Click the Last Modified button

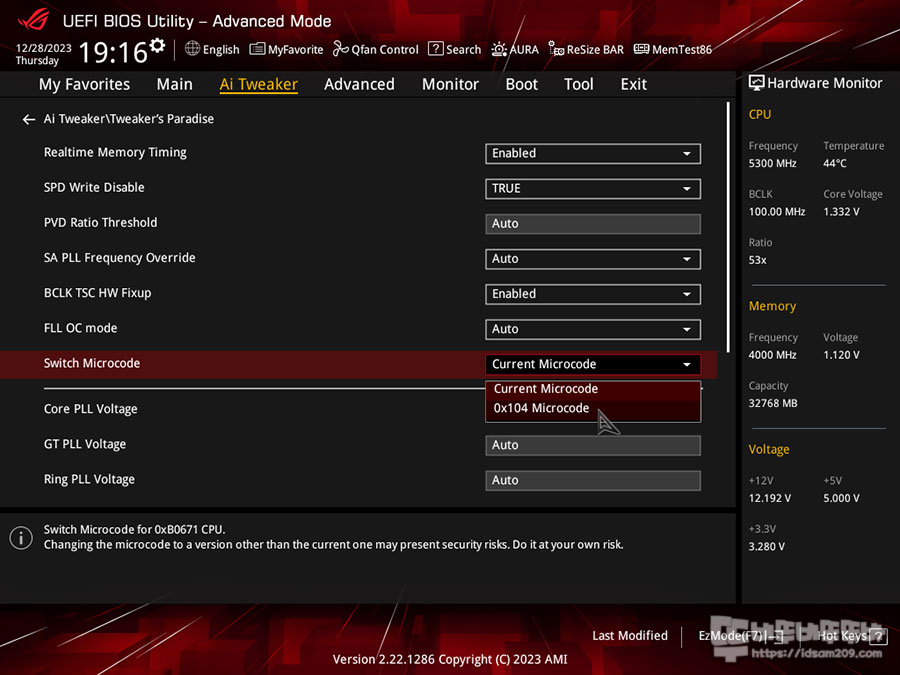(x=630, y=635)
